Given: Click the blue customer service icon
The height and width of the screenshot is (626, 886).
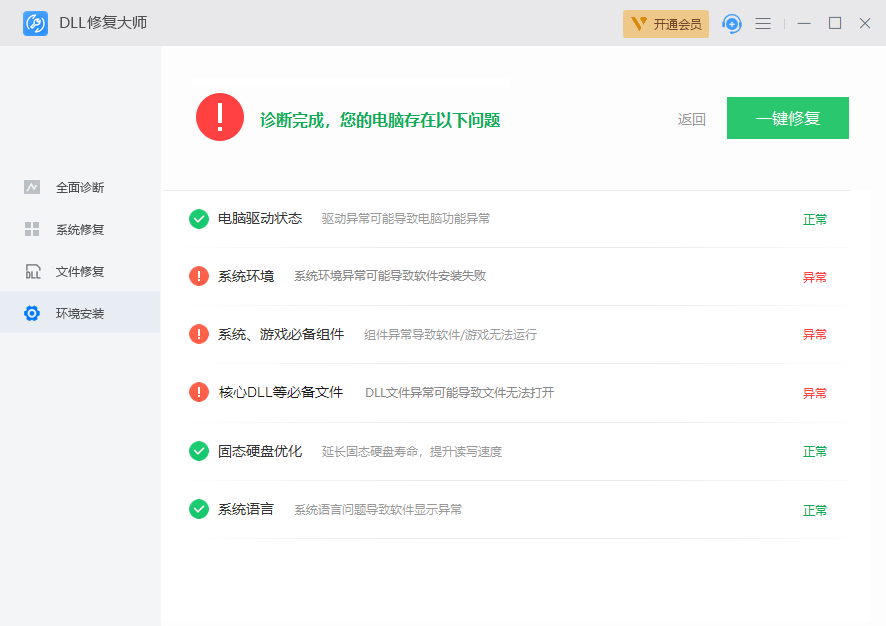Looking at the screenshot, I should tap(732, 23).
